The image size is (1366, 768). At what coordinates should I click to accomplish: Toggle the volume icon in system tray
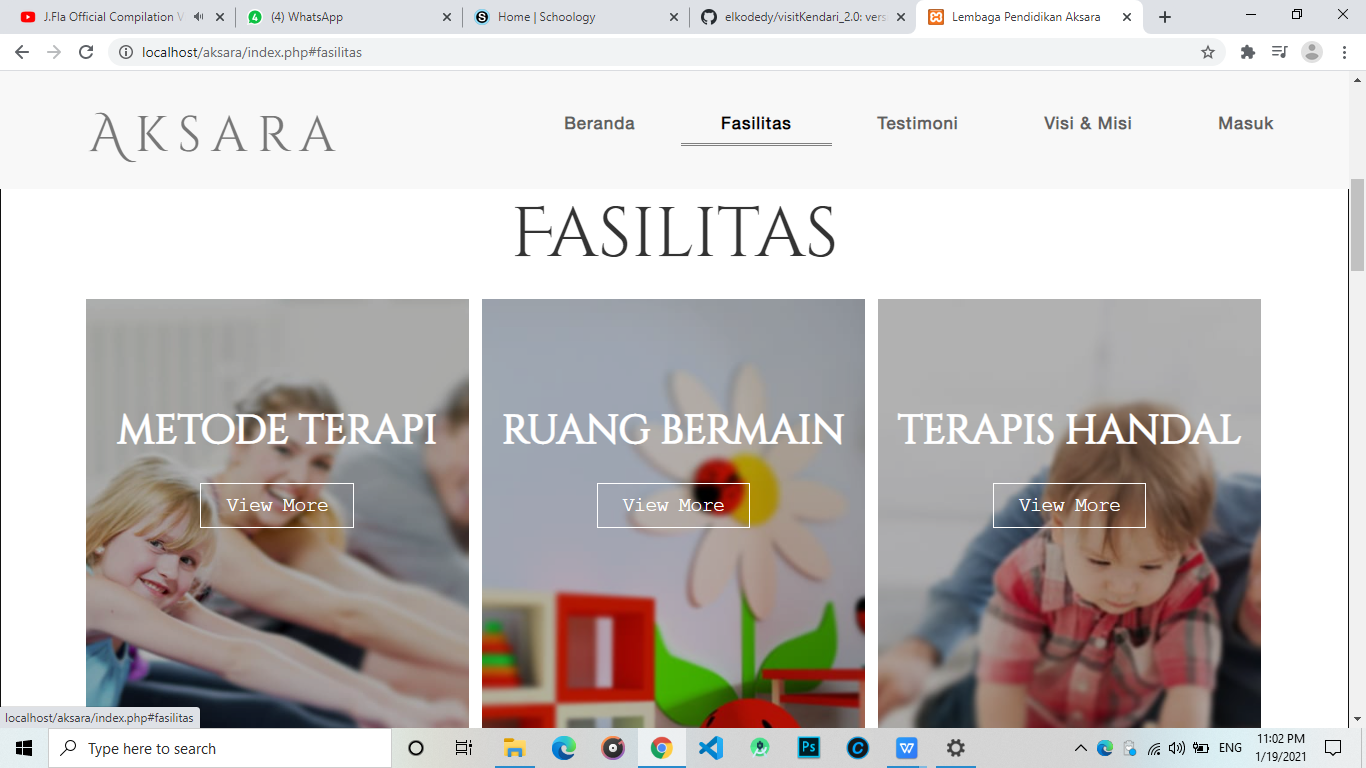coord(1176,748)
